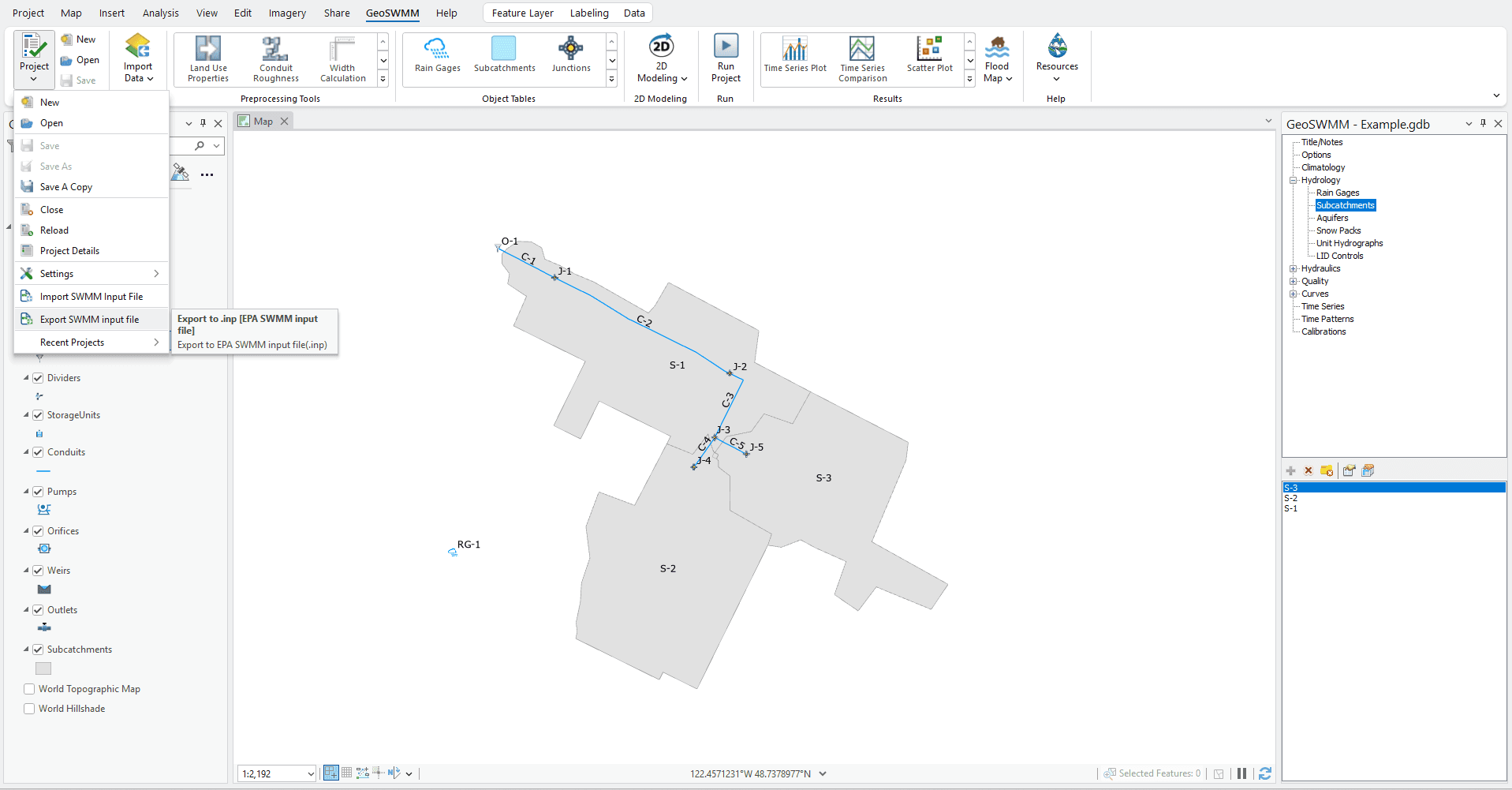
Task: Open the Subcatchments object table
Action: (x=503, y=55)
